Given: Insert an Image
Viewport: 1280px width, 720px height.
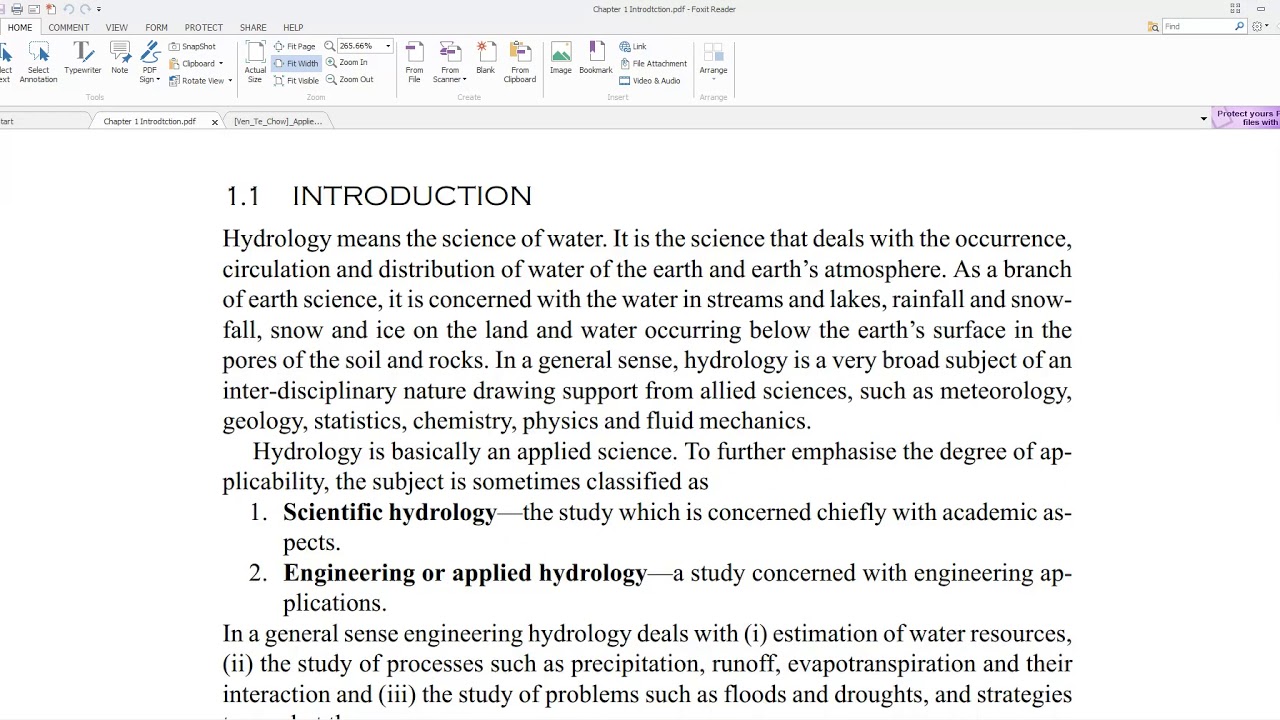Looking at the screenshot, I should click(561, 58).
